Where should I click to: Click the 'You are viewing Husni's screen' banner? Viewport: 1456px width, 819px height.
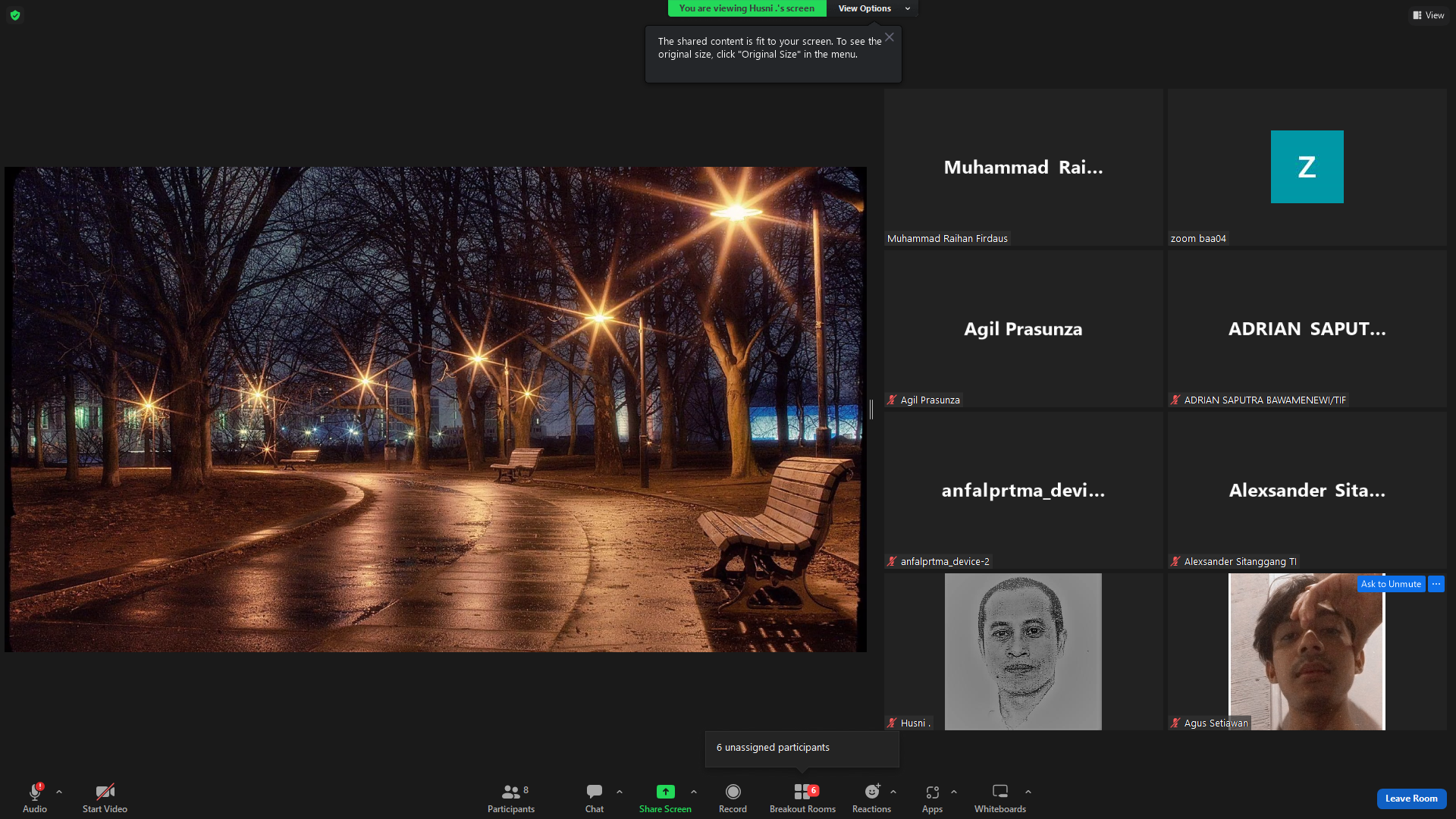click(x=747, y=8)
